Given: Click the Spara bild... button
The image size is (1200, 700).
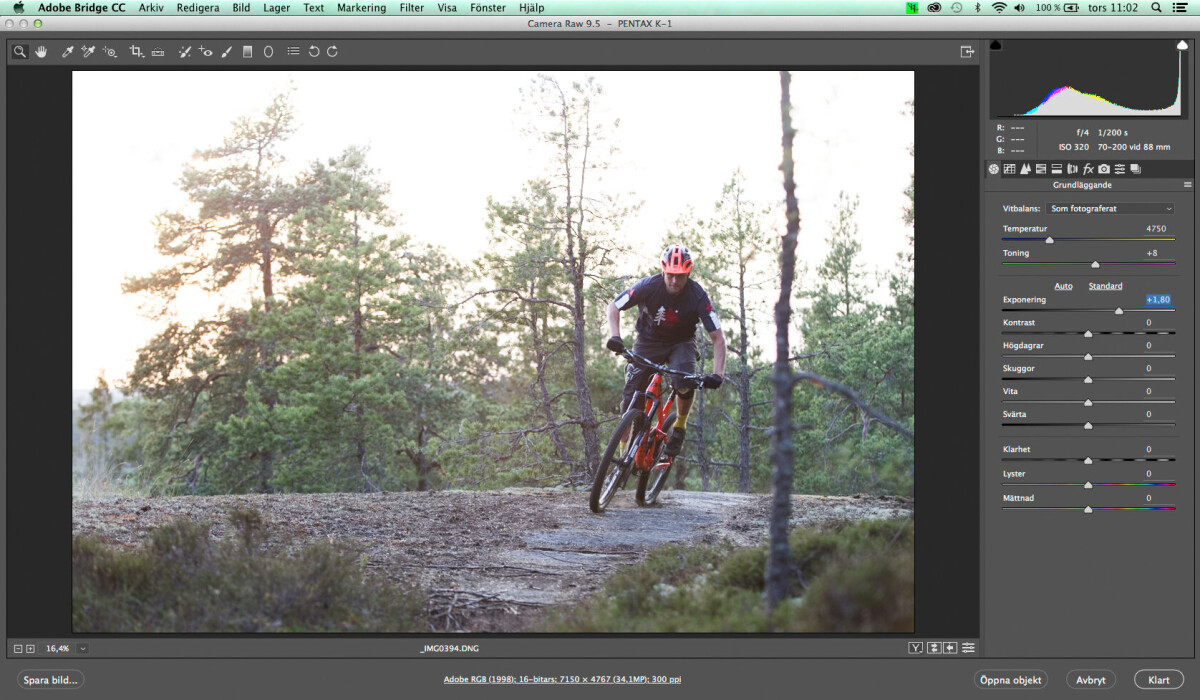Looking at the screenshot, I should click(50, 680).
